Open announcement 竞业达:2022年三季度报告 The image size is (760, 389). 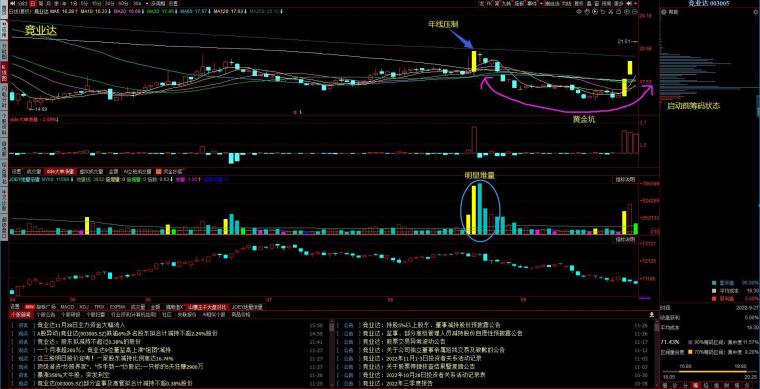[x=399, y=383]
